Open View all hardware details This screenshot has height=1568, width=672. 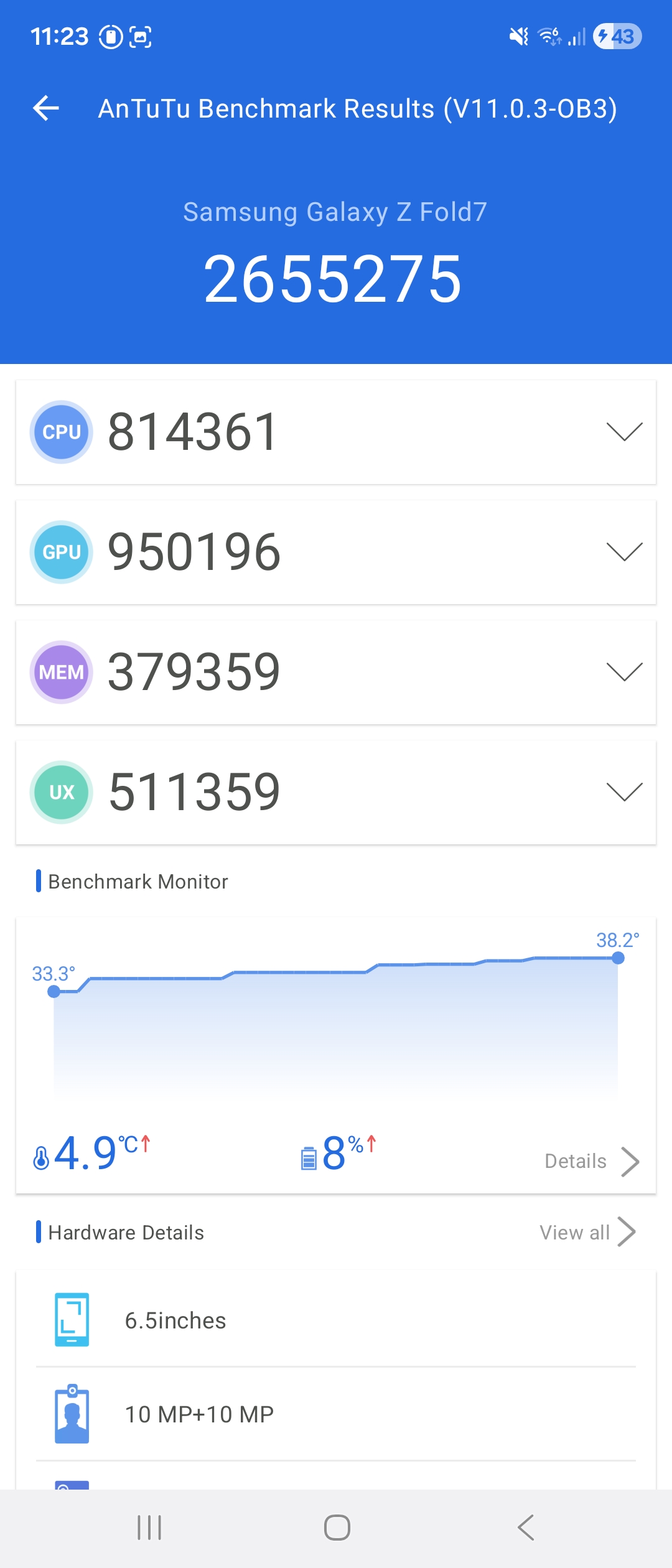[x=587, y=1232]
